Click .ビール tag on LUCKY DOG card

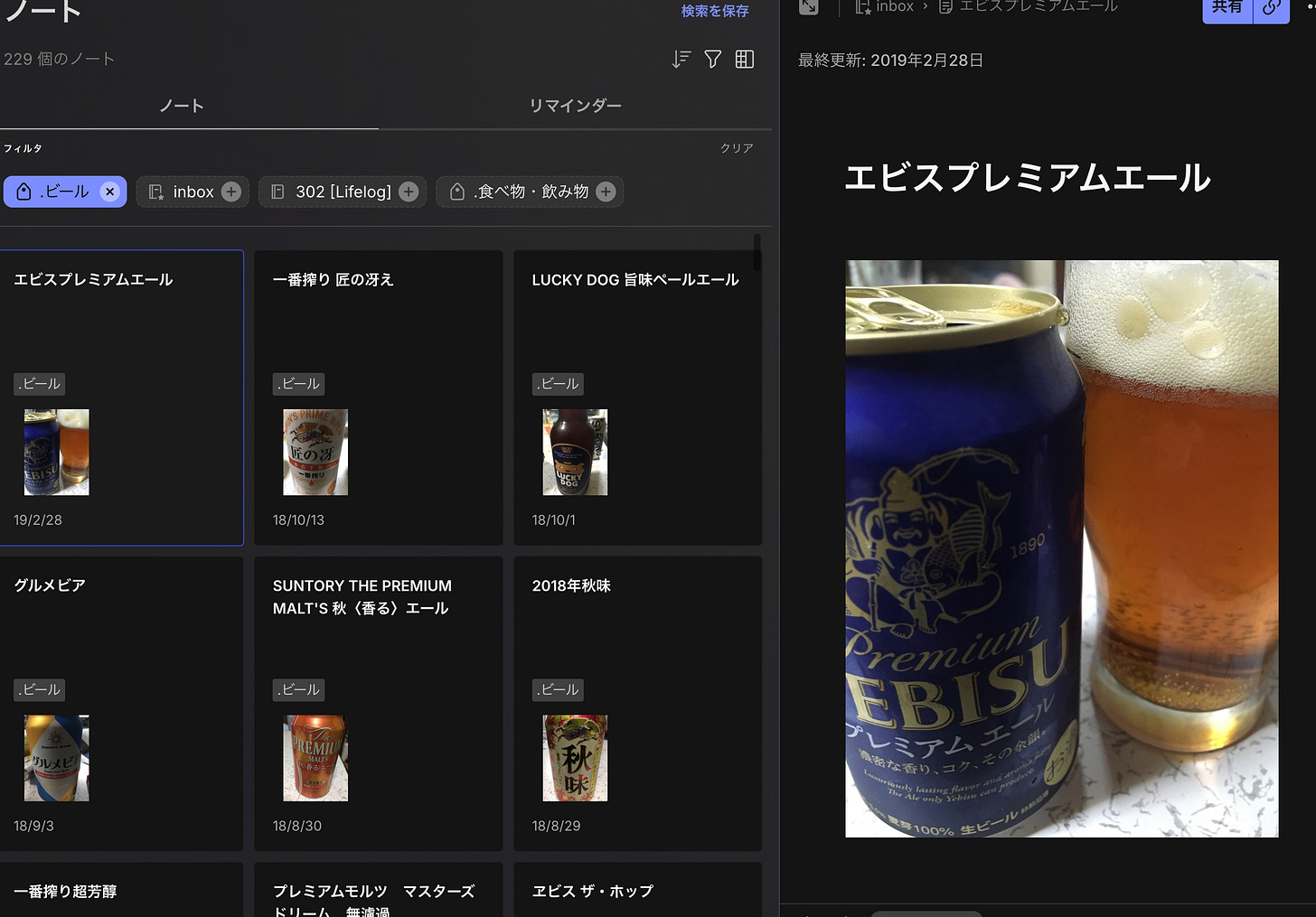[x=558, y=384]
